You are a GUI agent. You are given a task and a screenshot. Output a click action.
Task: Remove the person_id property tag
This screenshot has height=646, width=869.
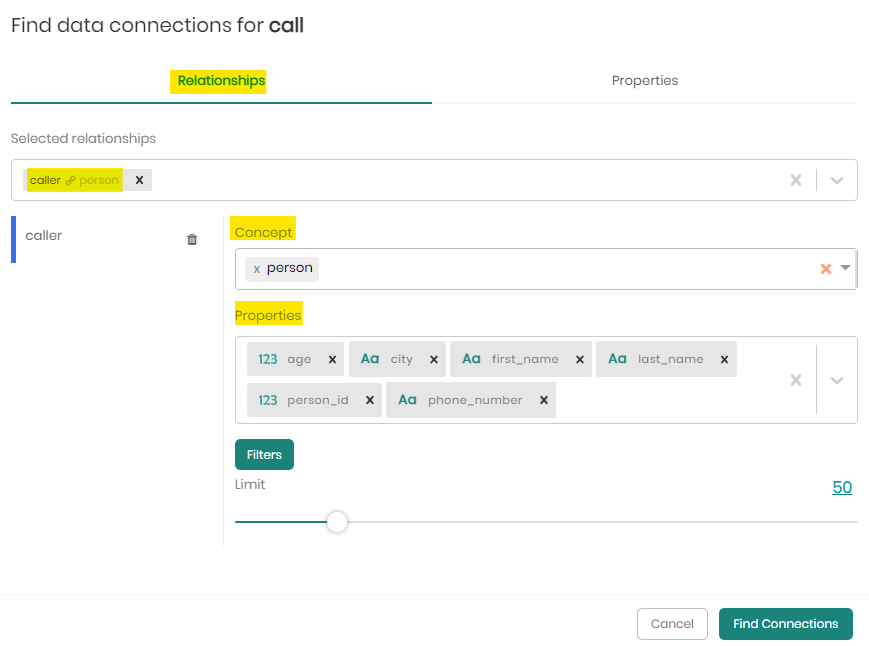tap(369, 400)
